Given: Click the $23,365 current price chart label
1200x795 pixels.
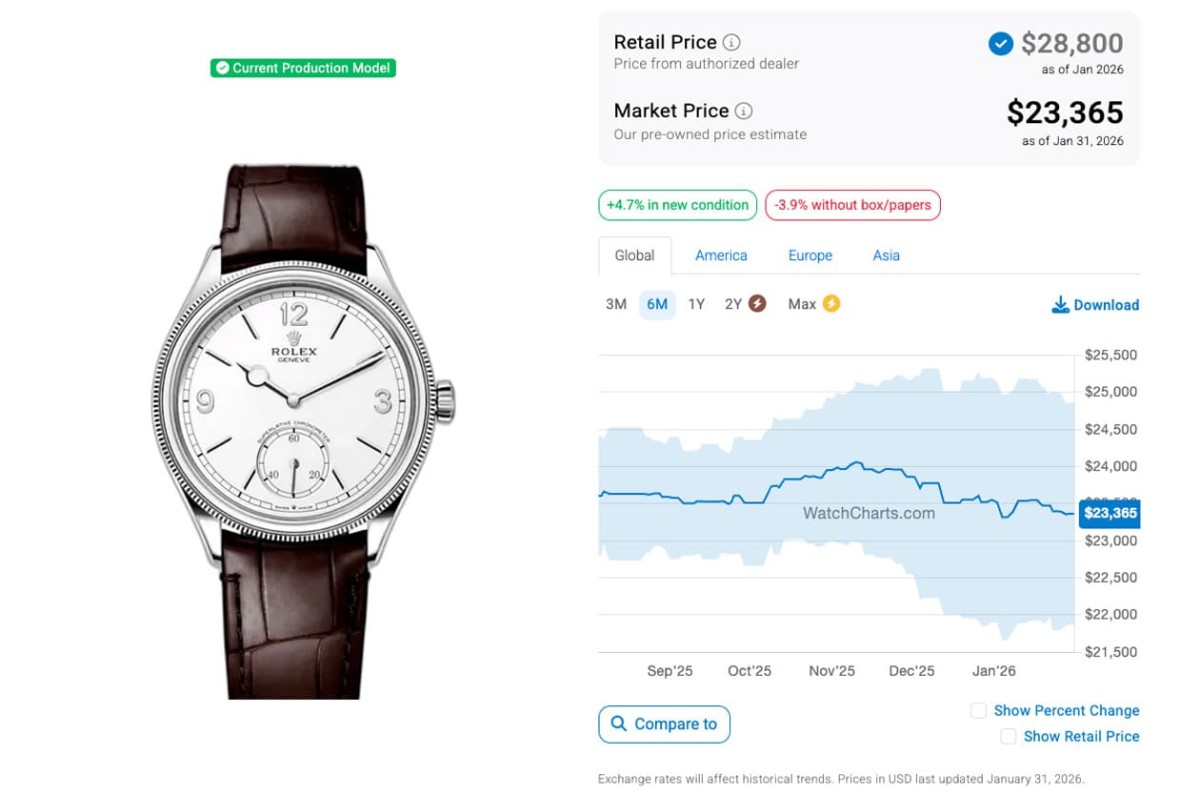Looking at the screenshot, I should point(1110,513).
